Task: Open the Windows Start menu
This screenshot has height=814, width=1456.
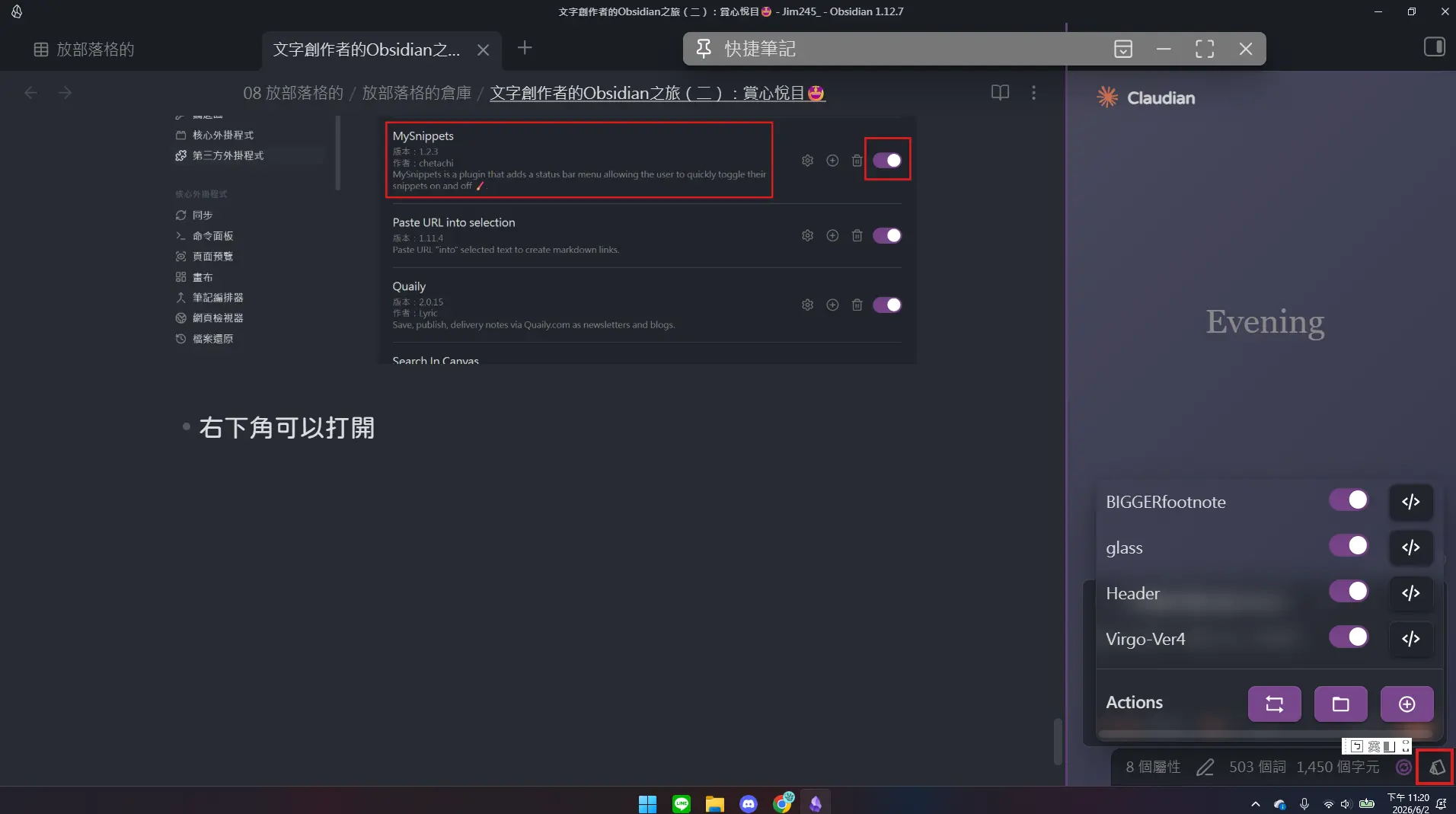Action: coord(647,803)
